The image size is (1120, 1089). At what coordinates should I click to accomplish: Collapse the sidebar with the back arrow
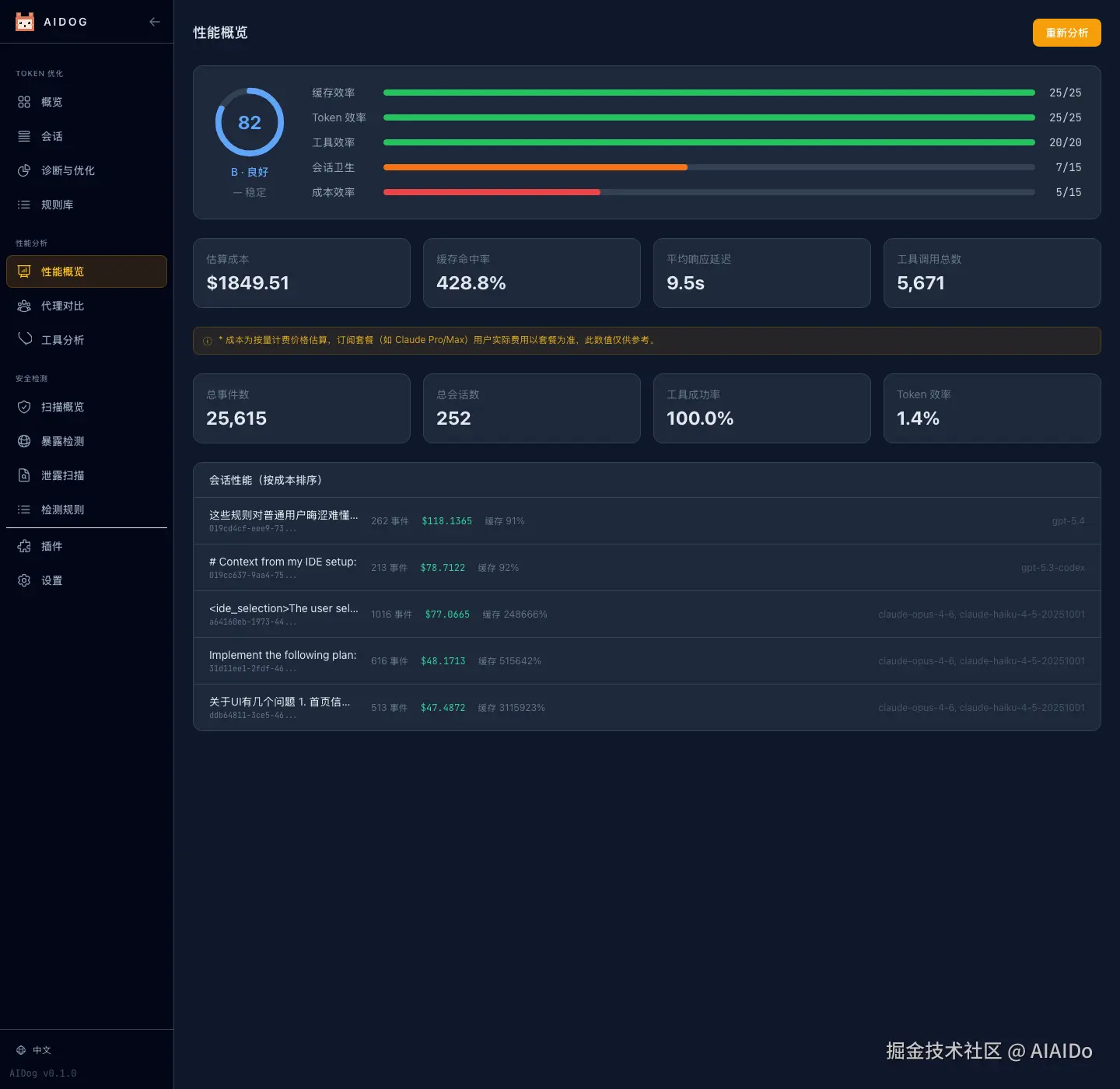(154, 22)
